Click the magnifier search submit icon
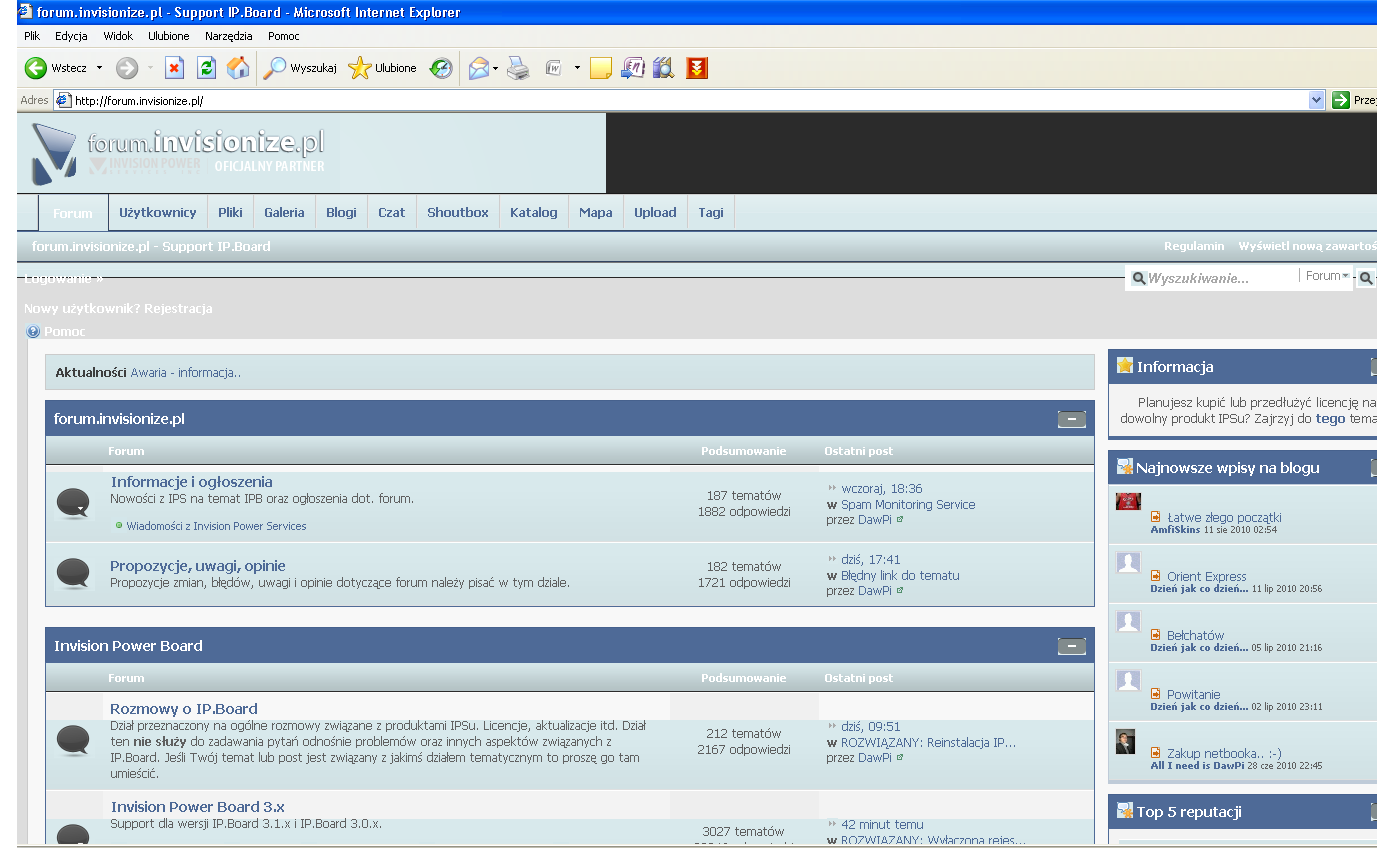Screen dimensions: 1377x848 tap(1366, 278)
